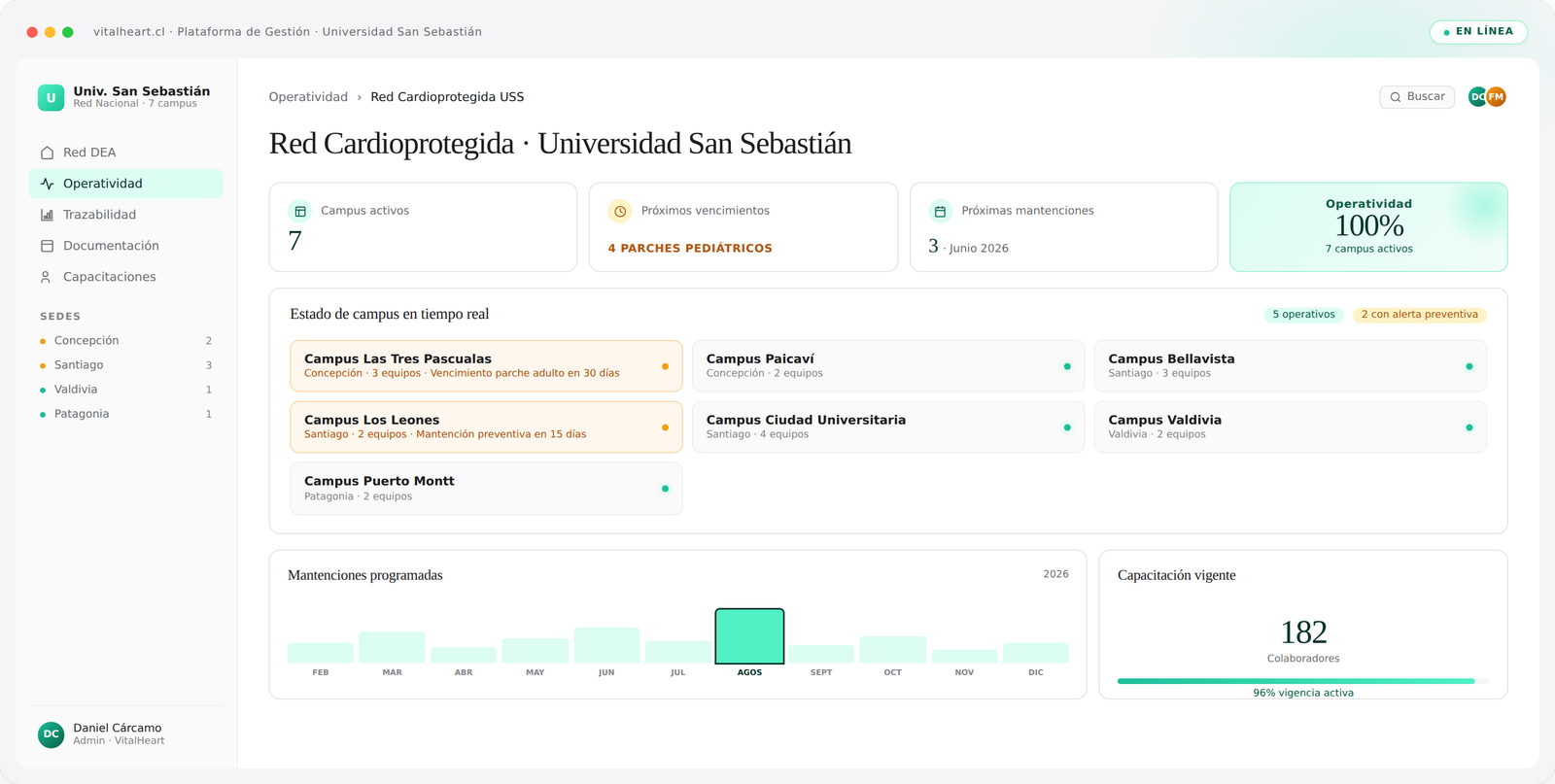Click green status dot on Ciudad Universitaria
1555x784 pixels.
[1067, 427]
